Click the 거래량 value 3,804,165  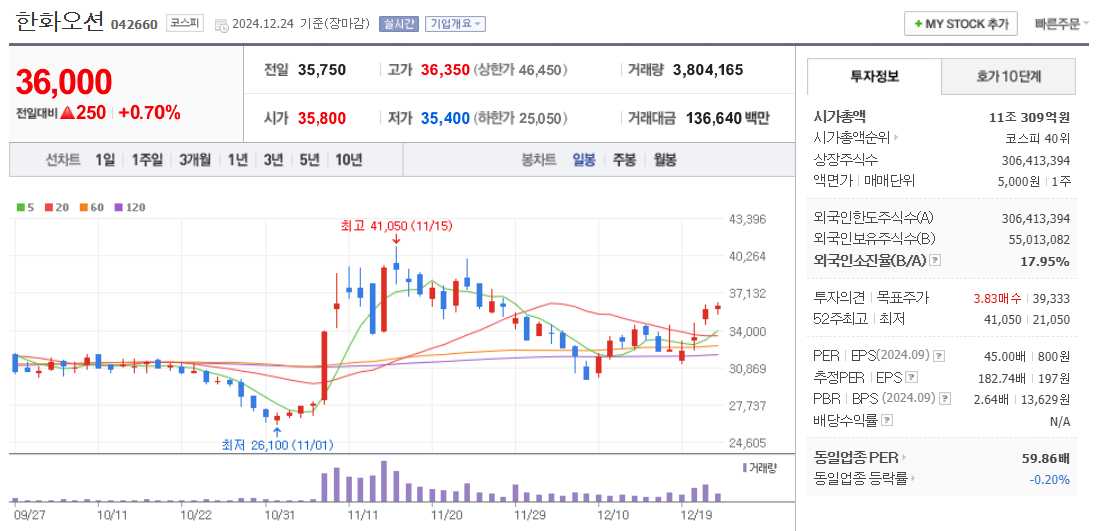pos(708,70)
